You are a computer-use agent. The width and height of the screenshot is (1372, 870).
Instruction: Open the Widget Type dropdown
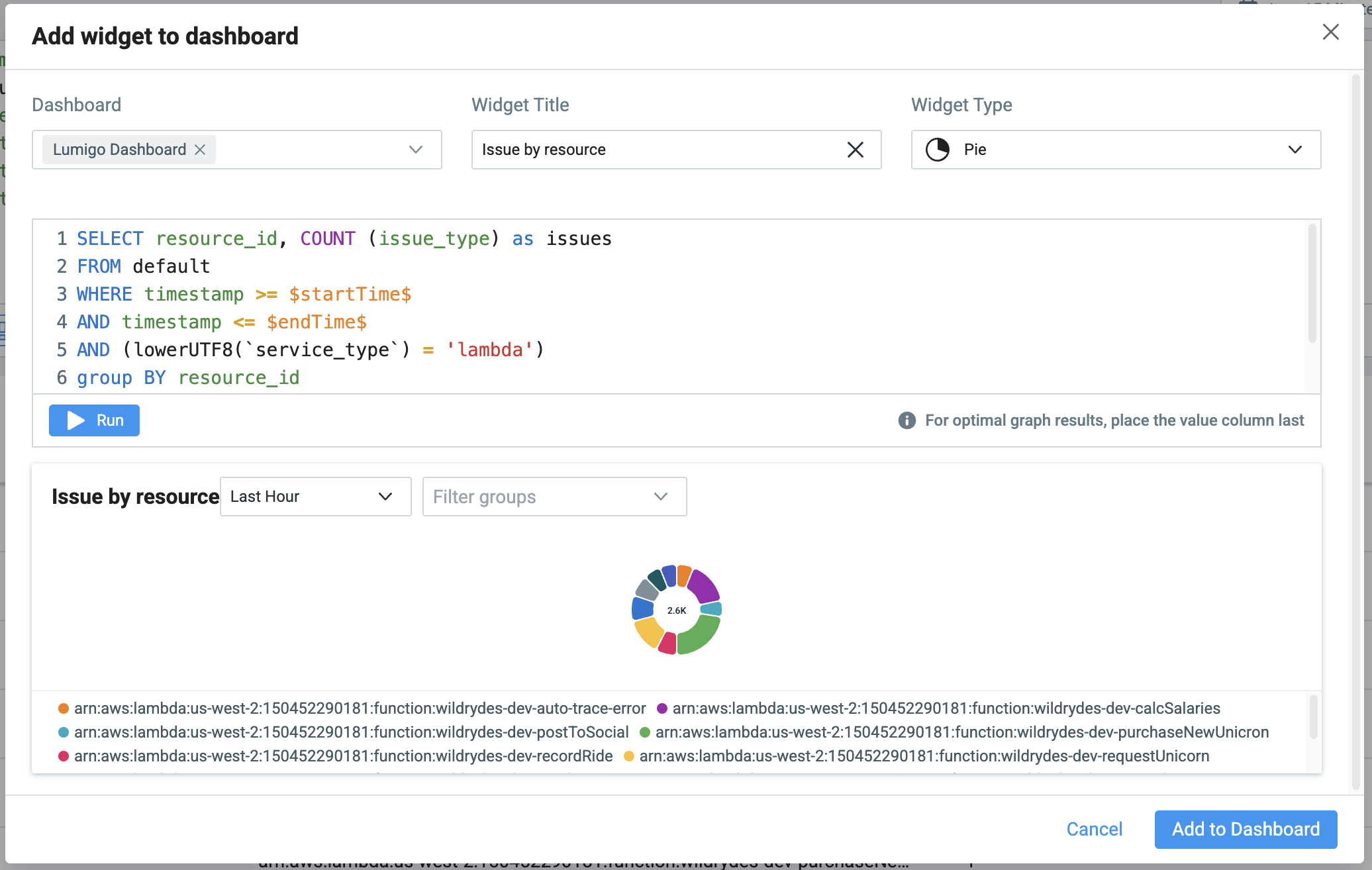[1295, 150]
